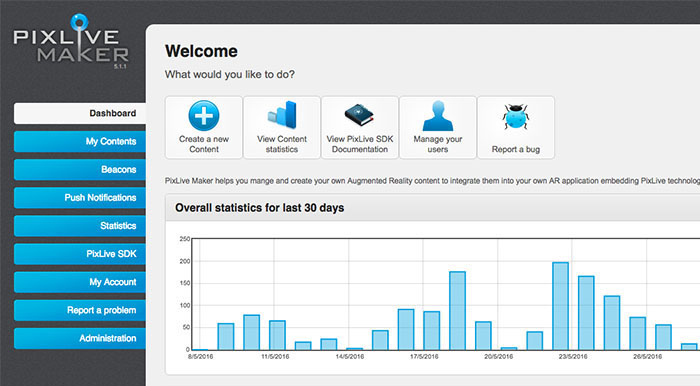Click the 'Create a new Content' label
The image size is (700, 386).
pyautogui.click(x=204, y=144)
